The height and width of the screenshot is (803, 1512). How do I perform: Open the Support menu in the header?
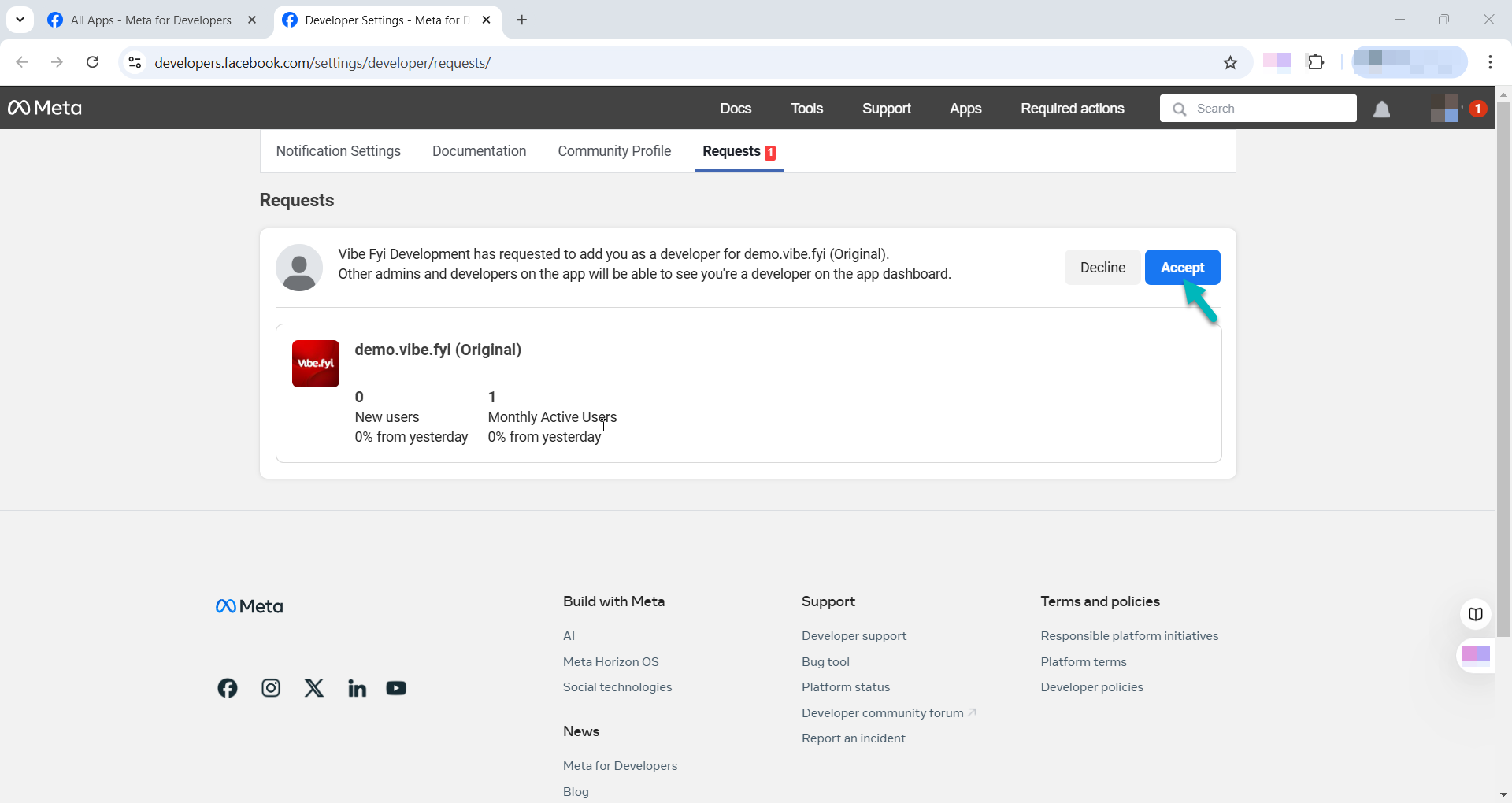click(887, 109)
